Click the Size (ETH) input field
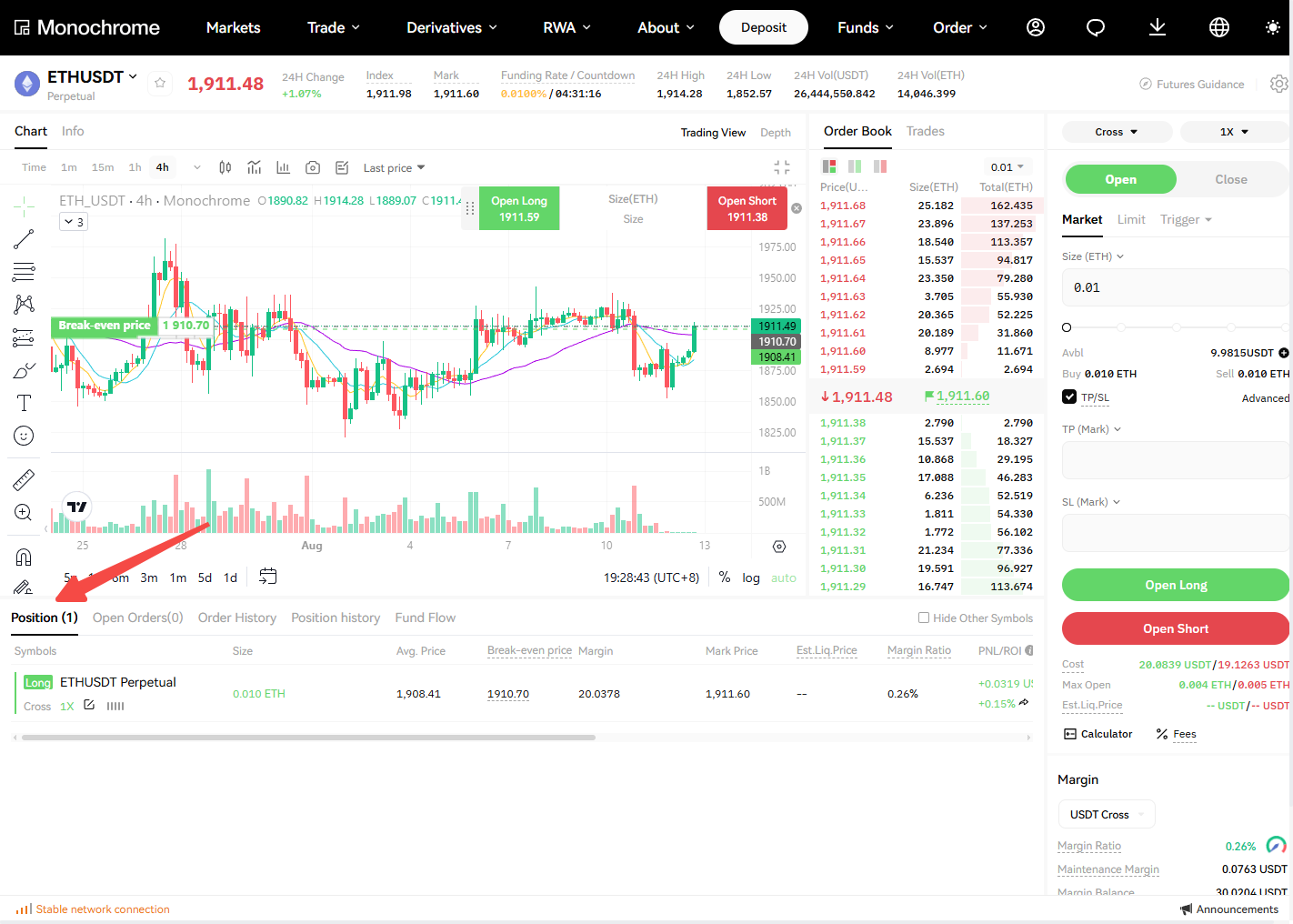 [x=1176, y=287]
